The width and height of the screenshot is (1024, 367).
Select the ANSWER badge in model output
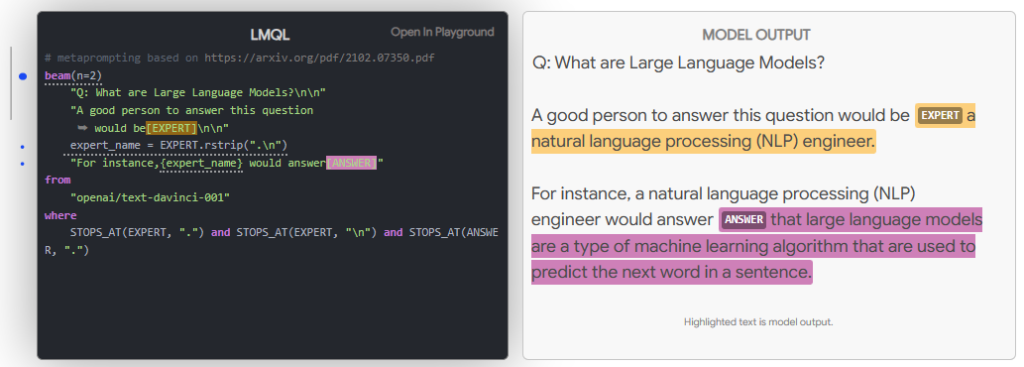click(x=744, y=219)
